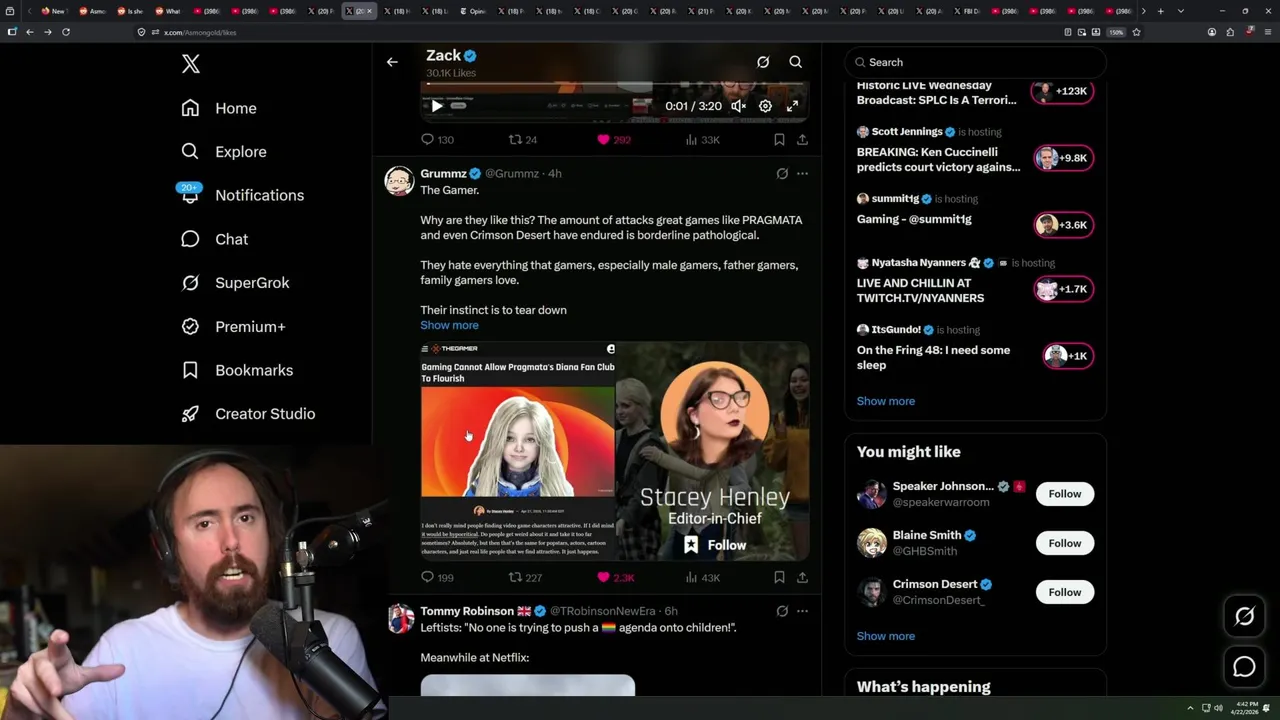This screenshot has height=720, width=1280.
Task: Open Grummz's profile avatar
Action: coord(400,181)
